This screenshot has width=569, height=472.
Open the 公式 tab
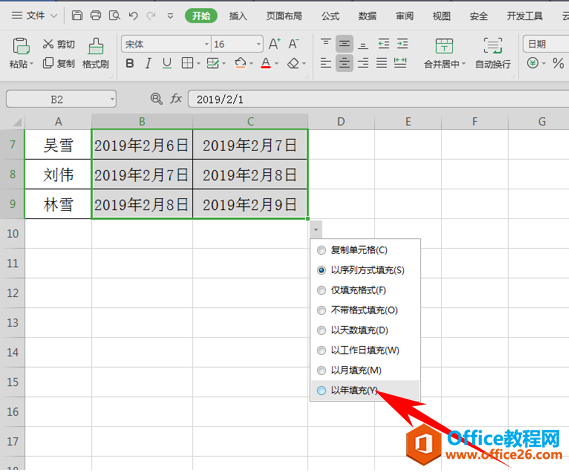[x=330, y=16]
